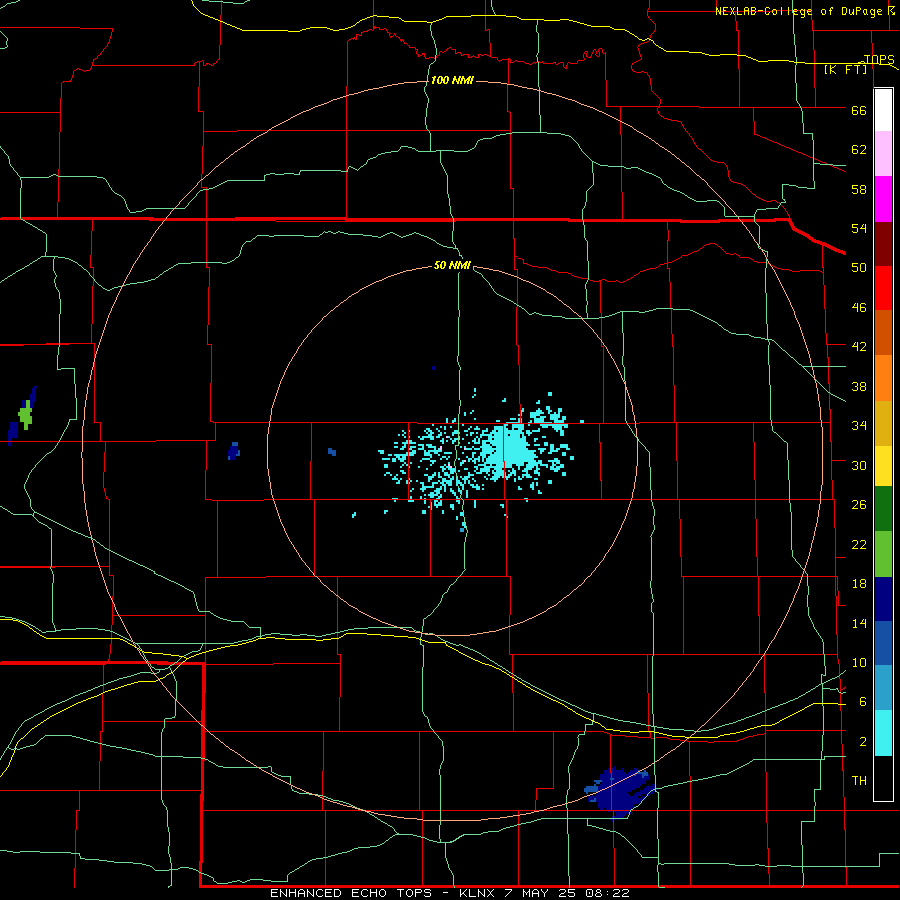Click legend value "6"
Viewport: 900px width, 900px height.
[863, 701]
